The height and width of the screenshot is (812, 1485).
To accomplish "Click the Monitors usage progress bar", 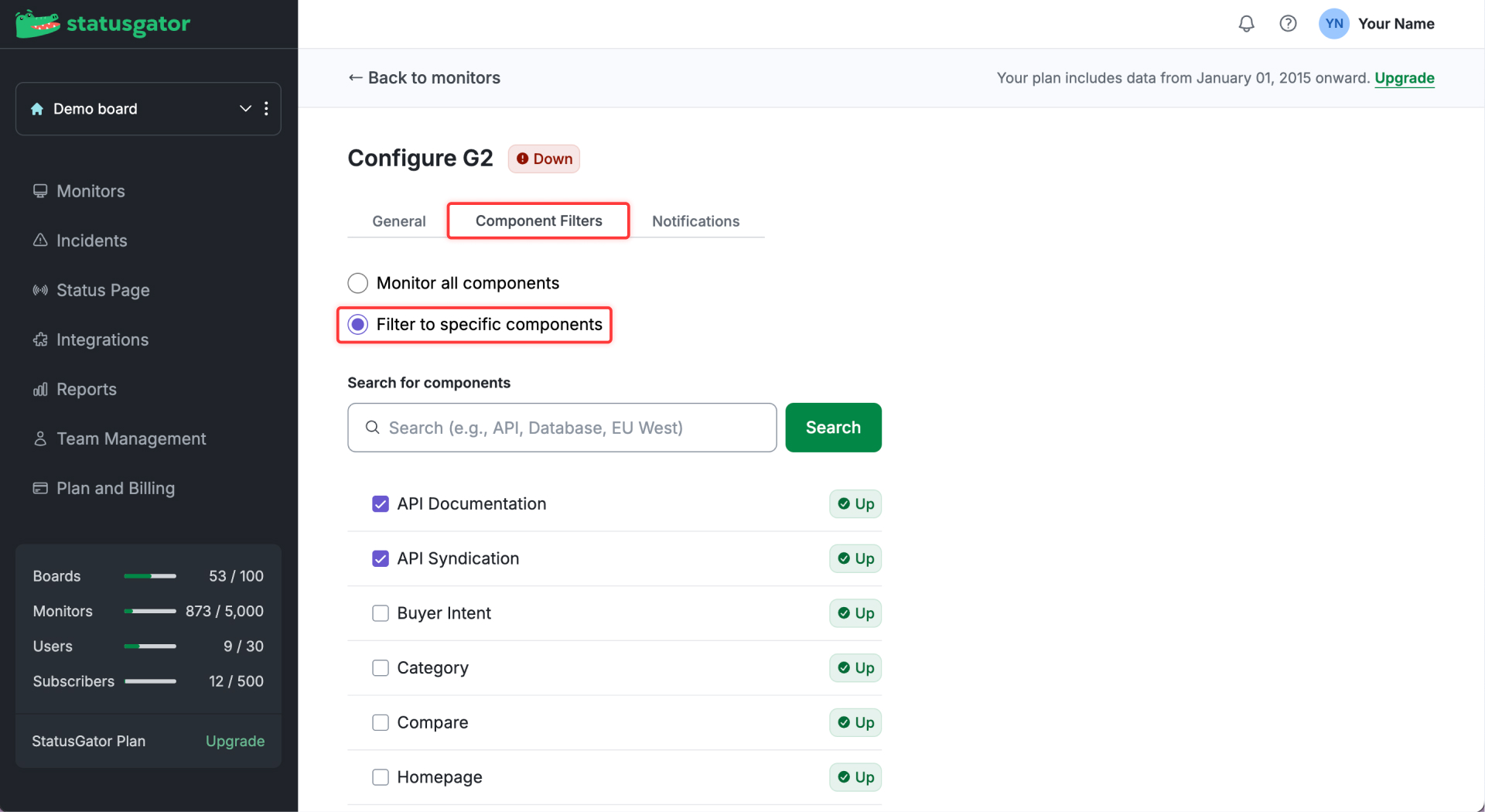I will [x=150, y=611].
